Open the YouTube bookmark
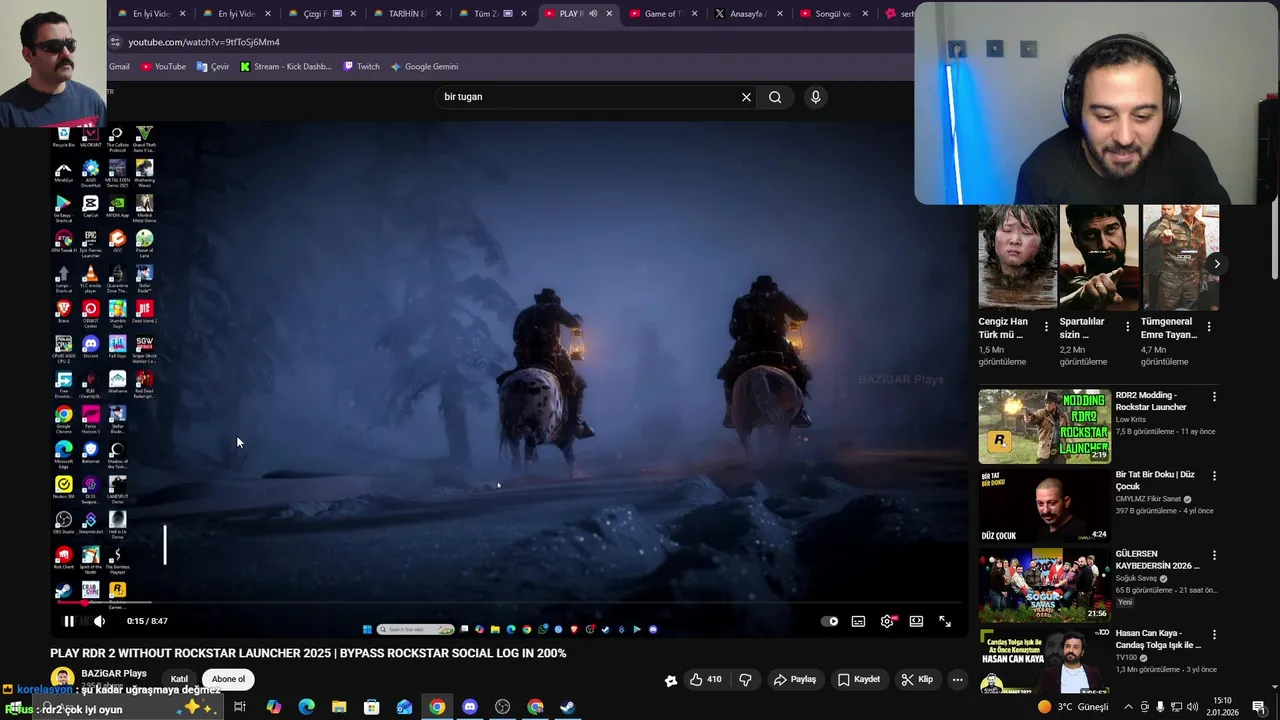 (x=163, y=66)
